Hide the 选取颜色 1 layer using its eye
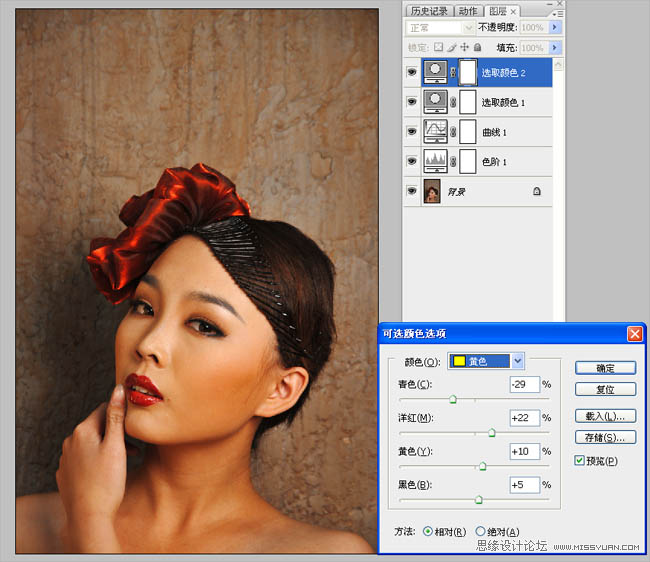 point(413,102)
